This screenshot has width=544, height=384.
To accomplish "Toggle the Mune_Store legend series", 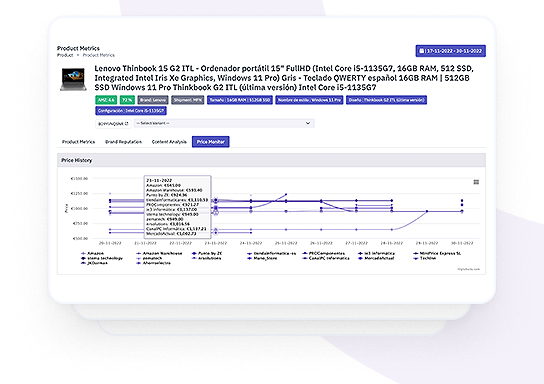I will pos(262,258).
